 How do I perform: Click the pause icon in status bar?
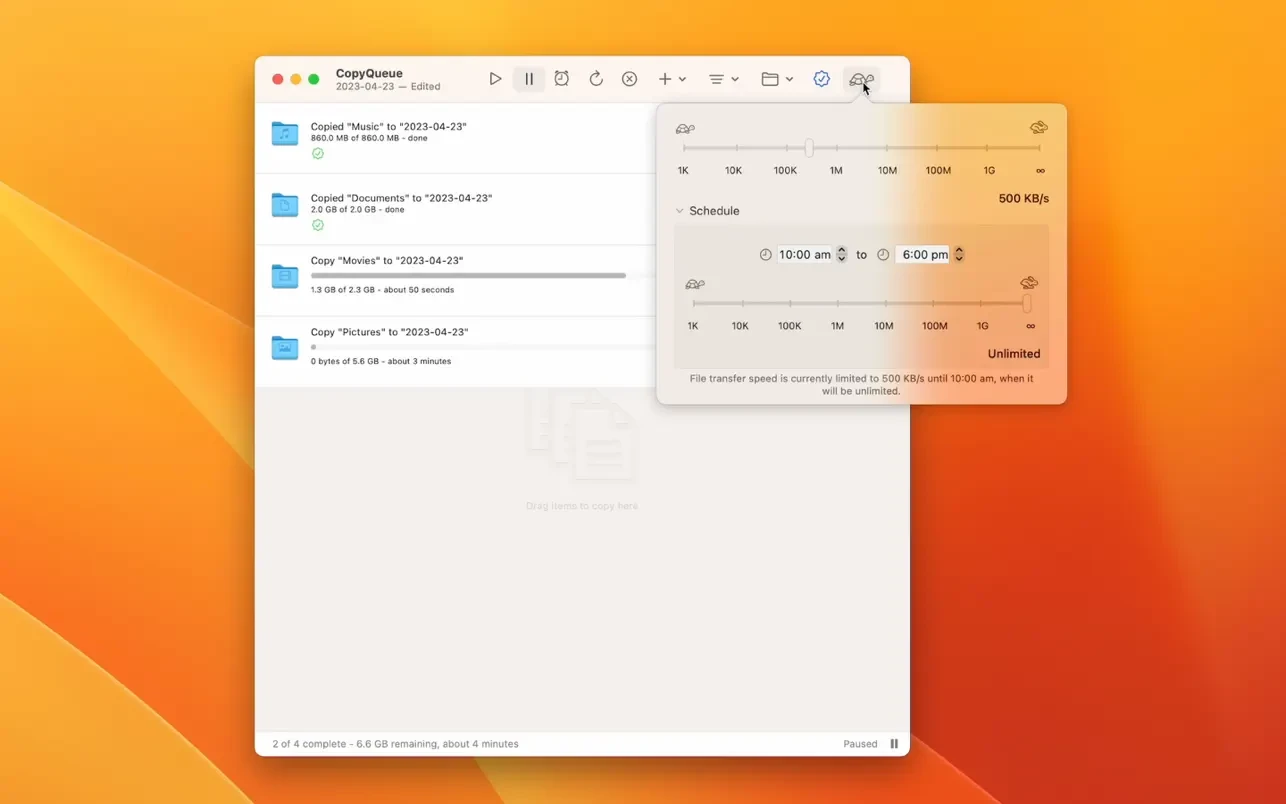tap(894, 744)
